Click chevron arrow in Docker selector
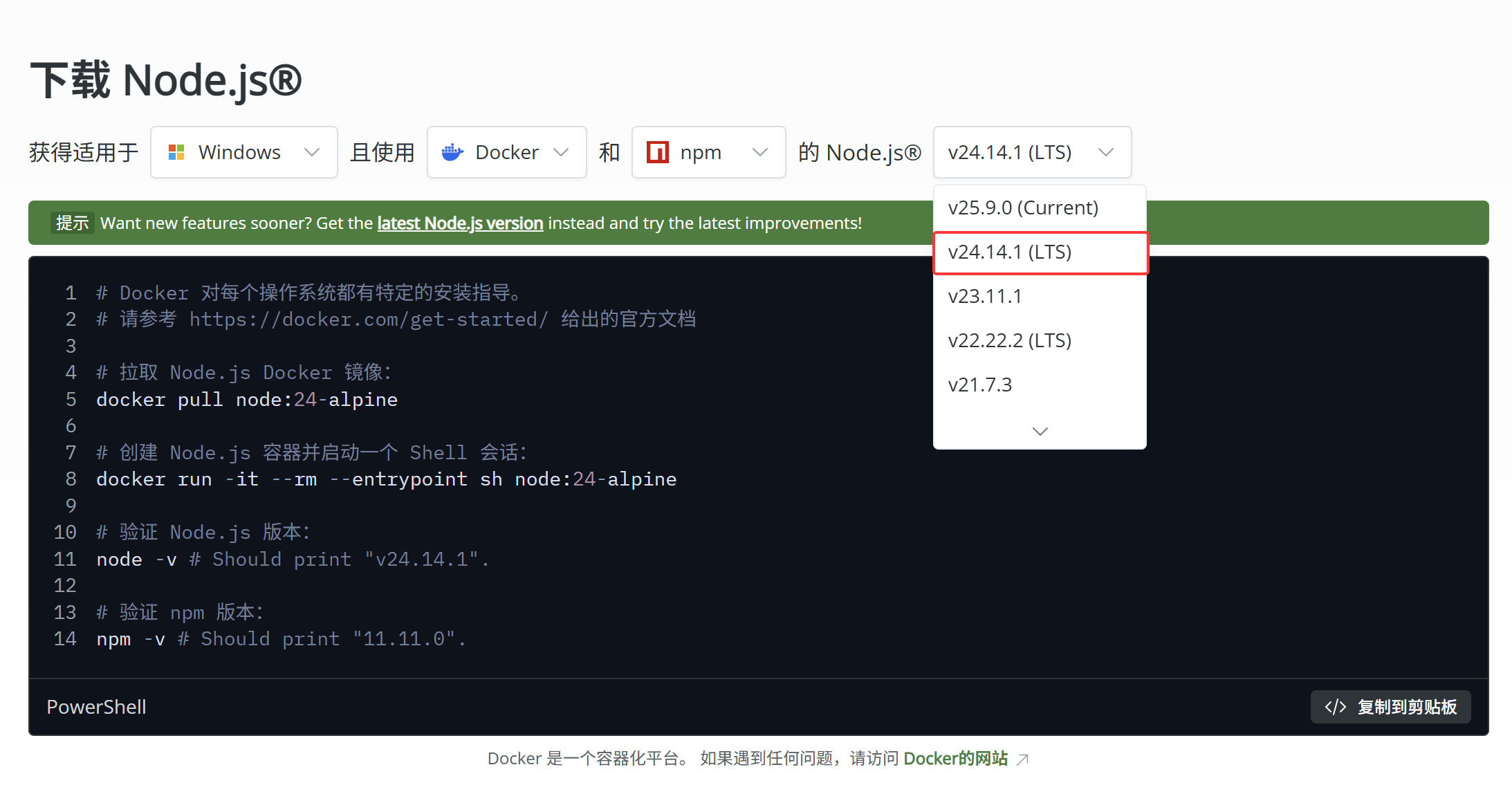 click(x=561, y=152)
